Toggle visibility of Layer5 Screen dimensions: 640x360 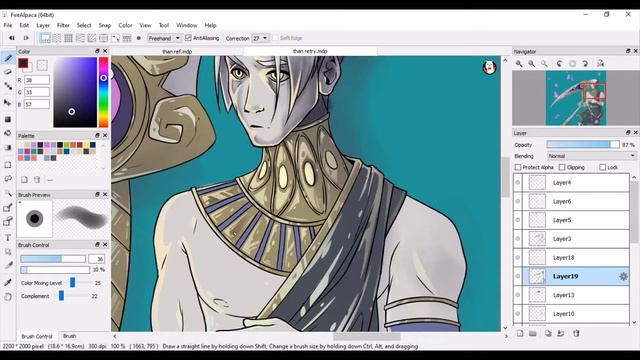coord(518,220)
